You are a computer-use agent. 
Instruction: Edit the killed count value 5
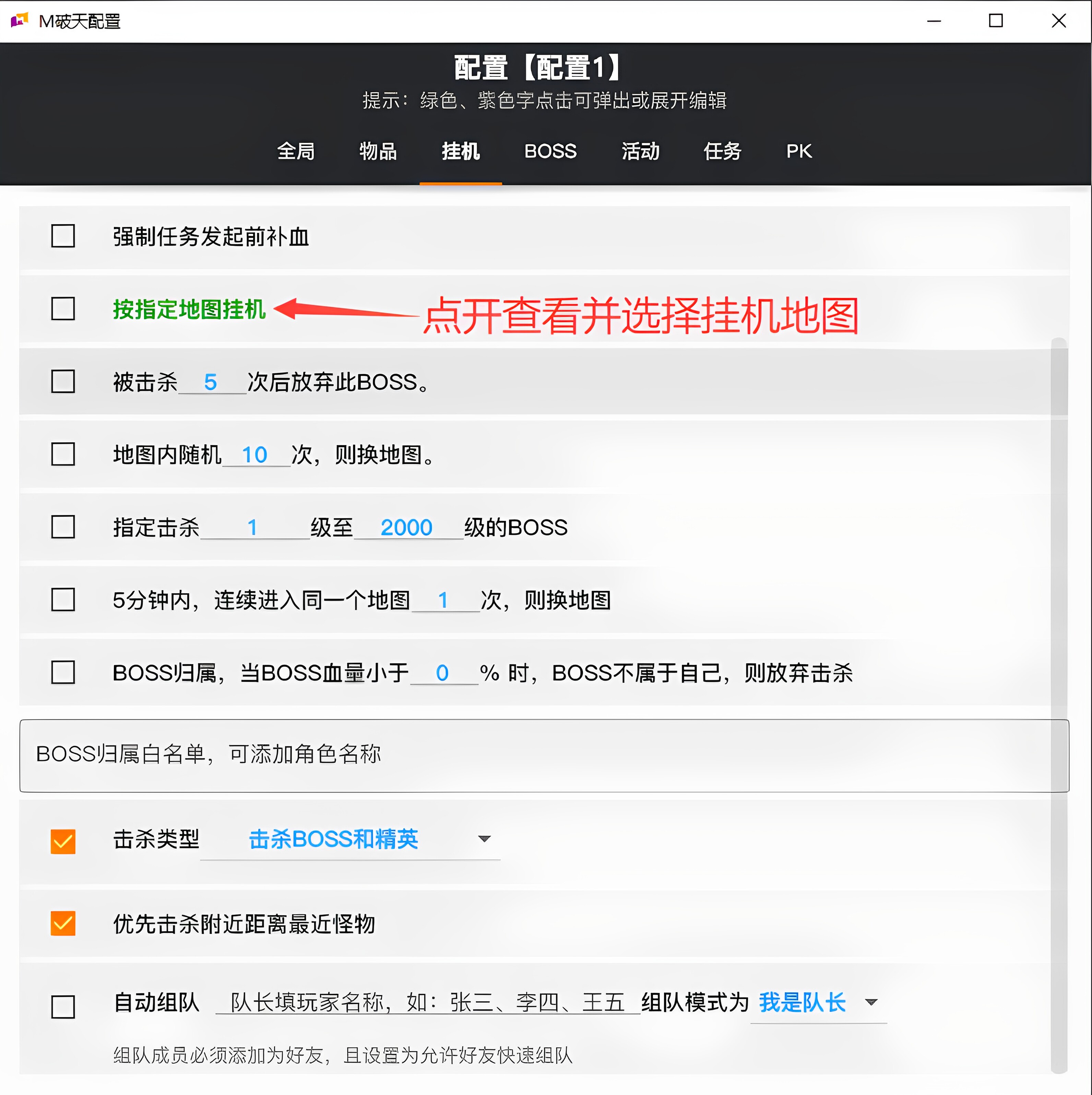point(212,382)
